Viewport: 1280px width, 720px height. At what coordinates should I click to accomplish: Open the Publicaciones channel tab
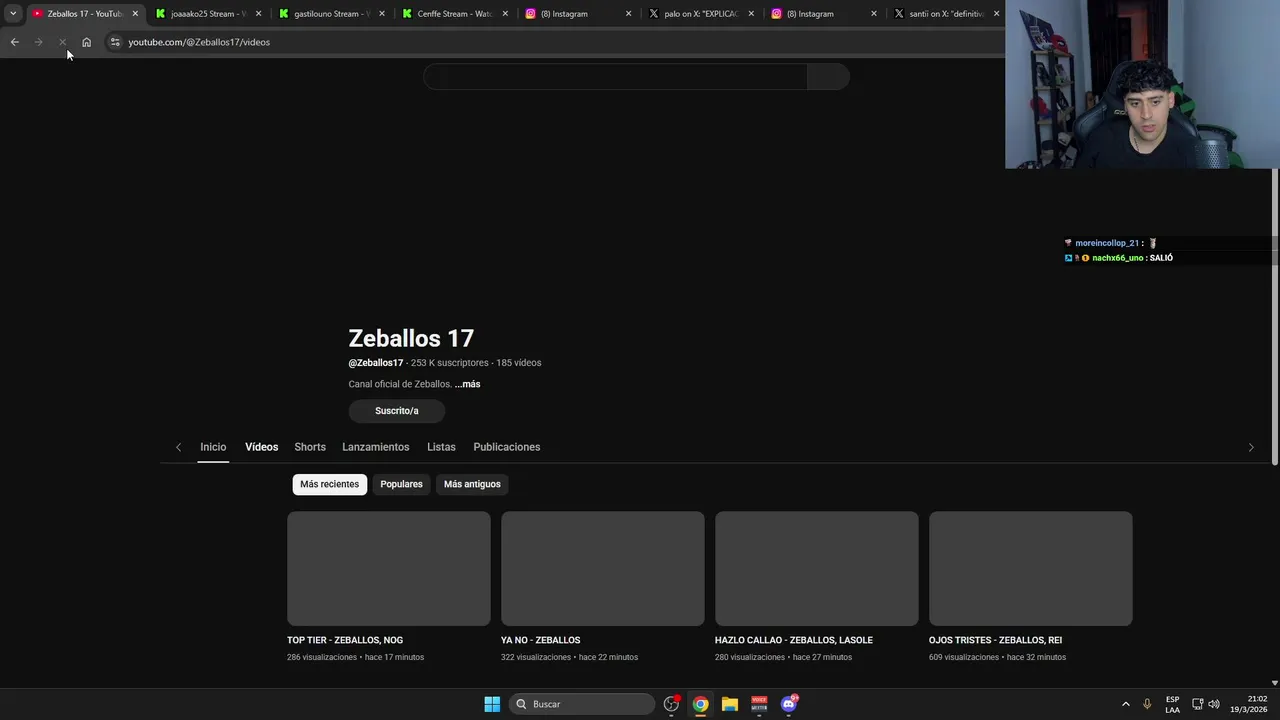tap(507, 447)
